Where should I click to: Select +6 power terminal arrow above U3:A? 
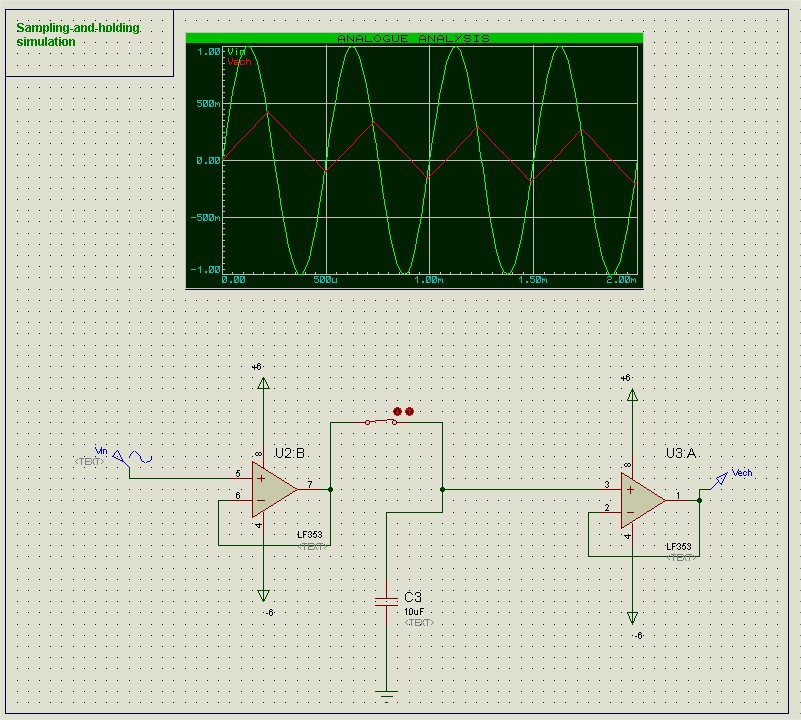(632, 394)
